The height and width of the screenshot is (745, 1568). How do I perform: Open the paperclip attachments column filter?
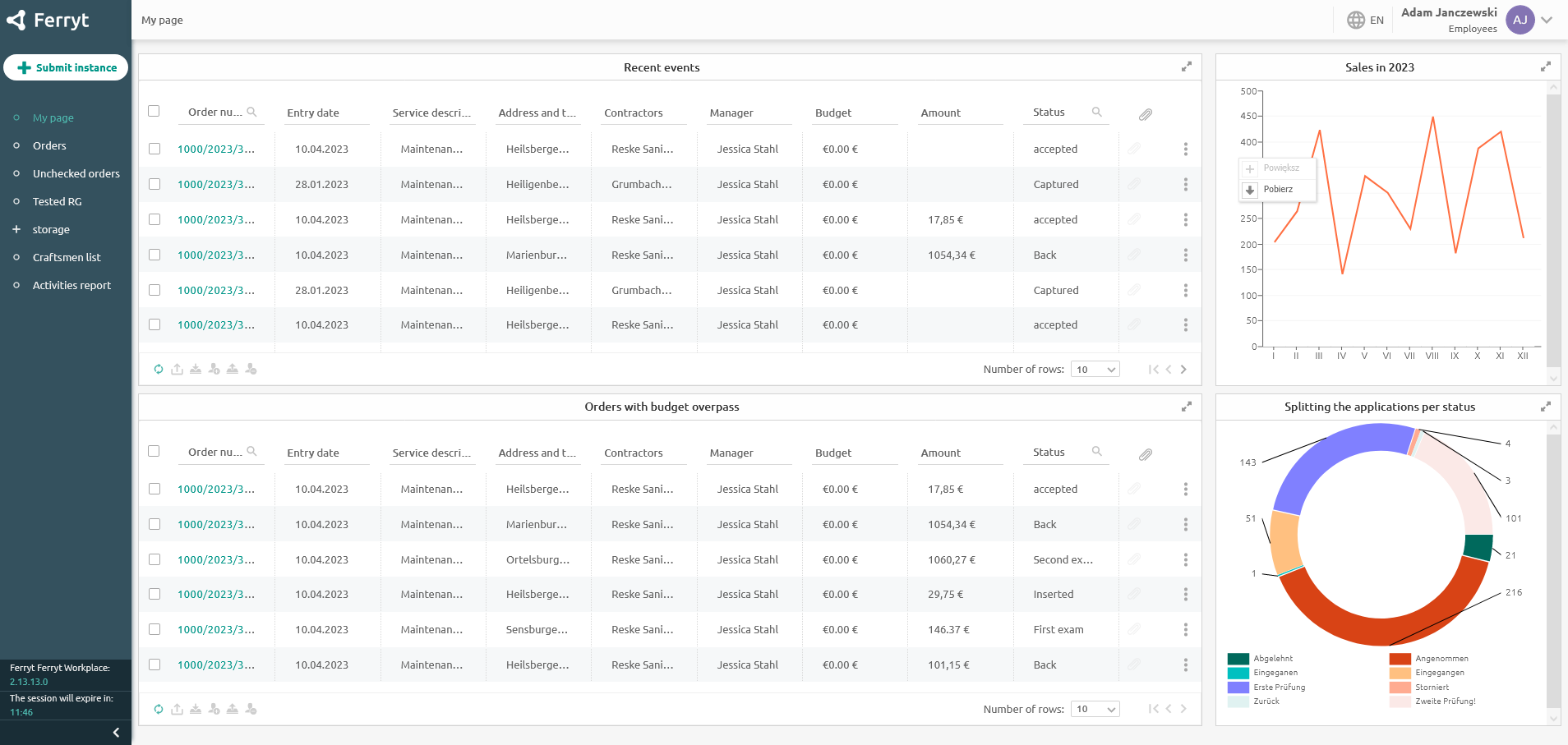tap(1146, 114)
